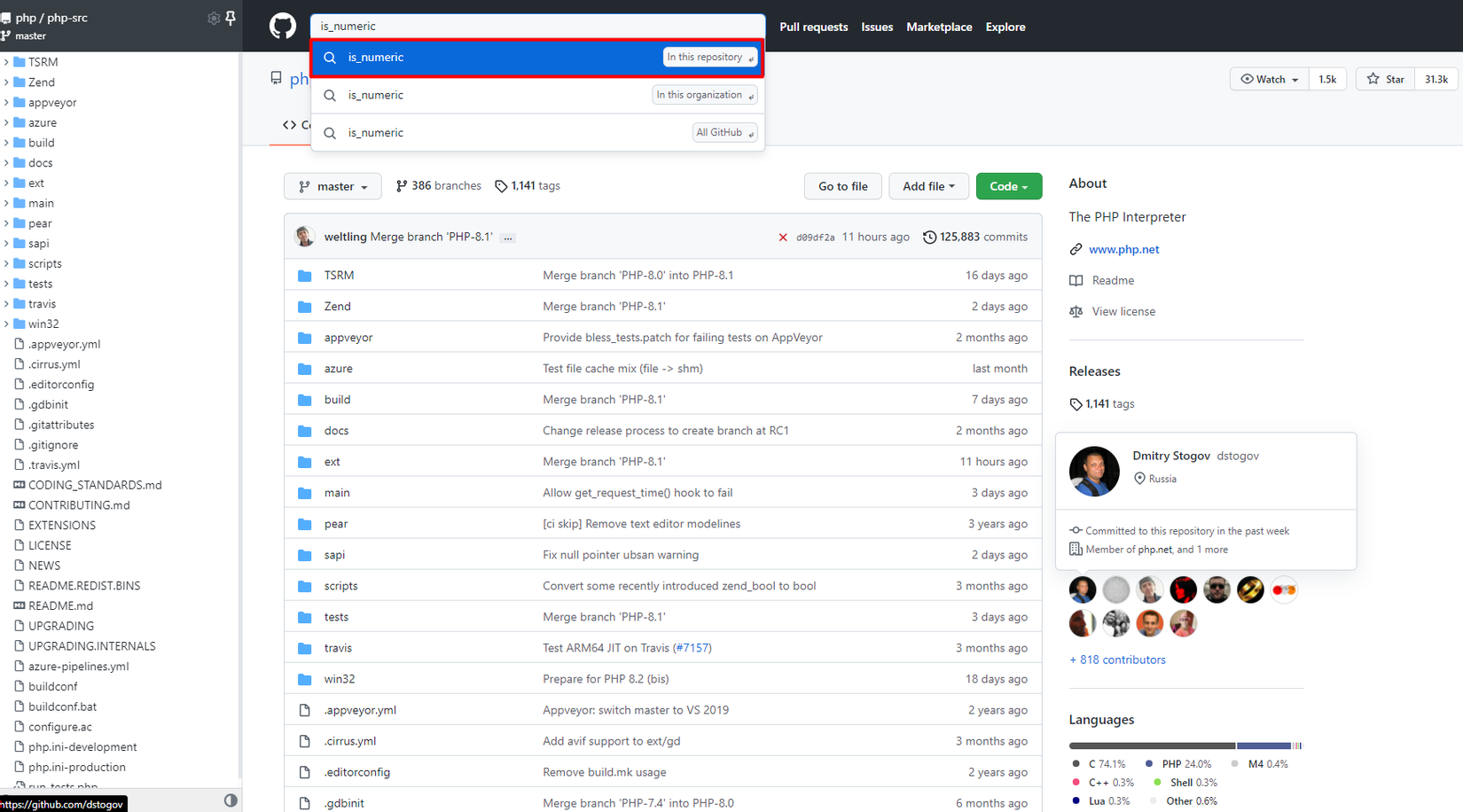Expand the docs folder chevron in the sidebar
The image size is (1463, 812).
[x=6, y=163]
